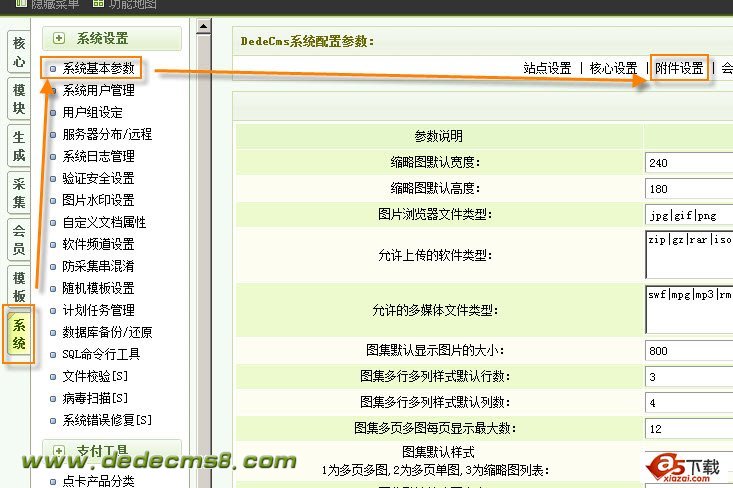Image resolution: width=733 pixels, height=488 pixels.
Task: Open 系统基本参数 in sidebar
Action: (x=99, y=69)
